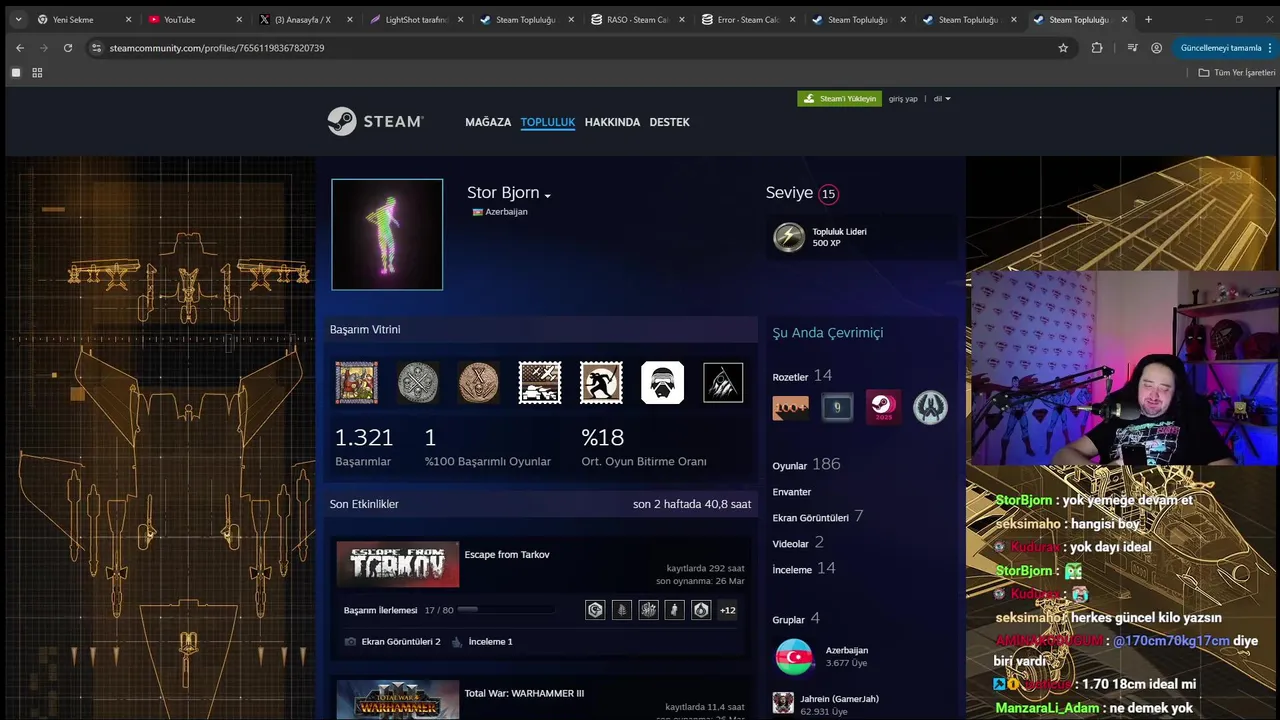The height and width of the screenshot is (720, 1280).
Task: Open the Steam 2025 badge
Action: [x=883, y=407]
